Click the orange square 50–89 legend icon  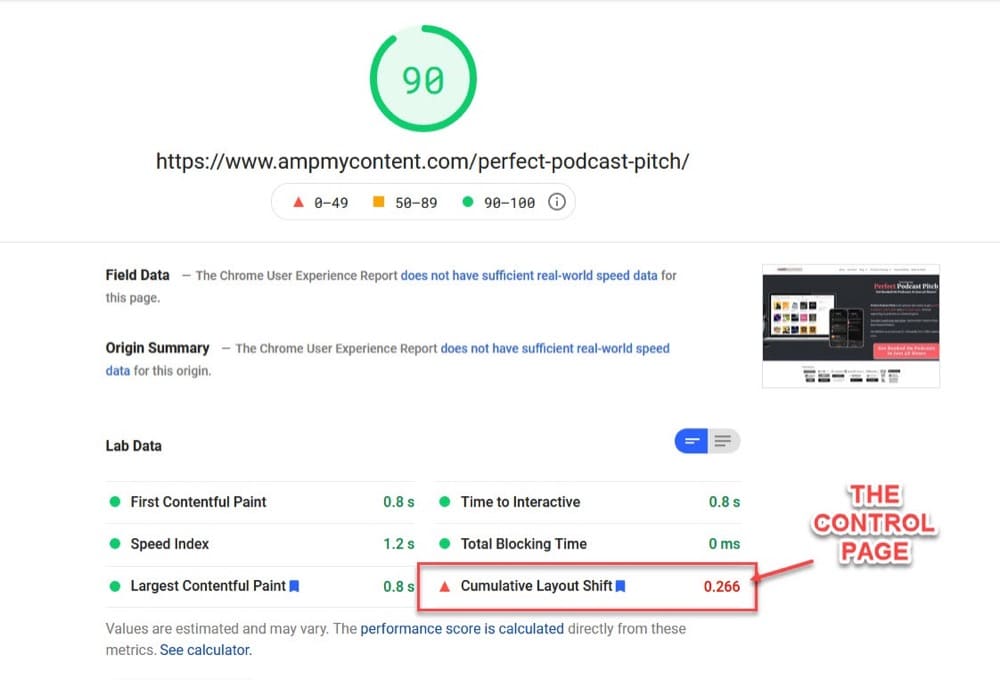click(378, 202)
